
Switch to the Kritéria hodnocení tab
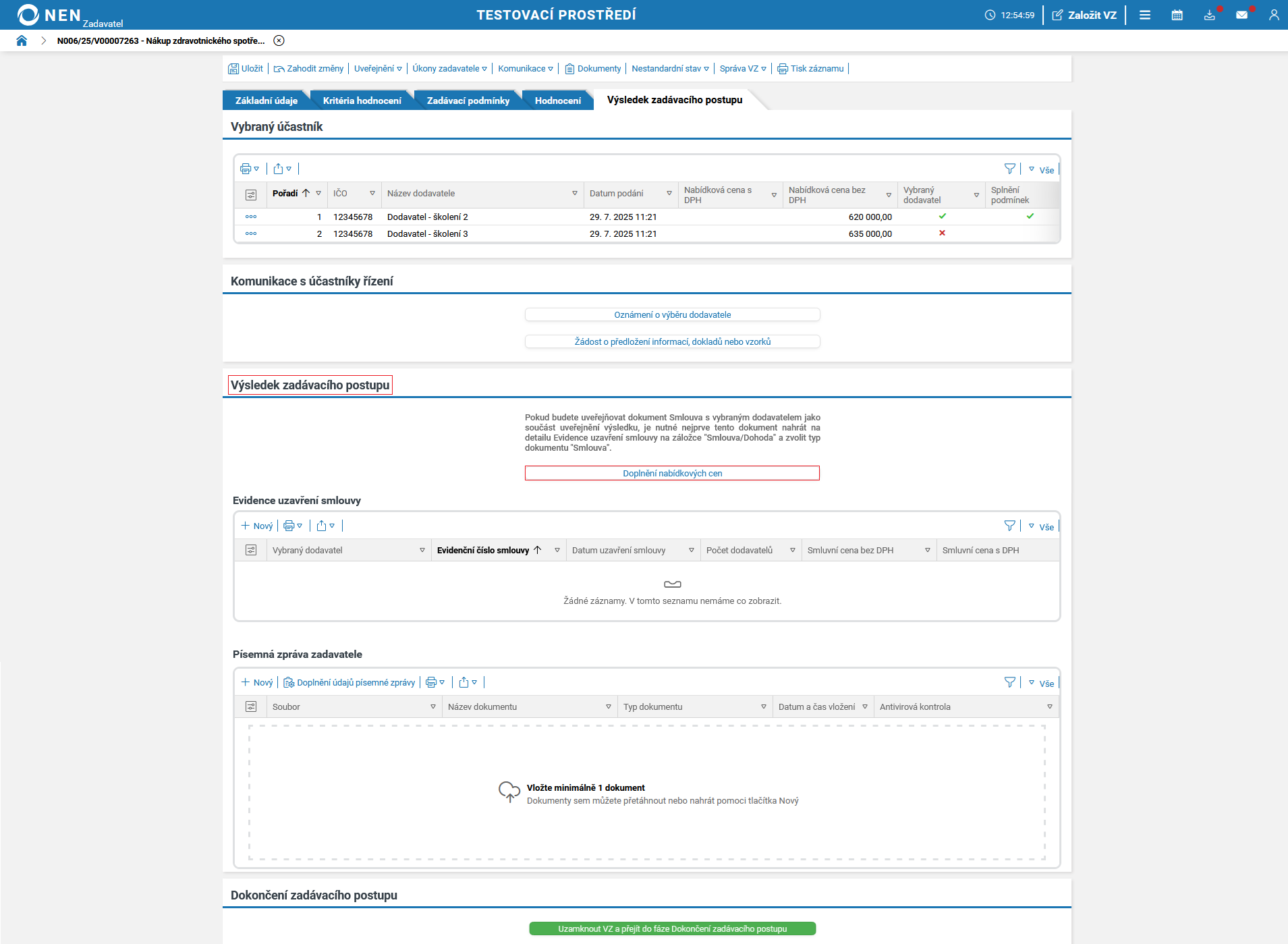pos(362,100)
